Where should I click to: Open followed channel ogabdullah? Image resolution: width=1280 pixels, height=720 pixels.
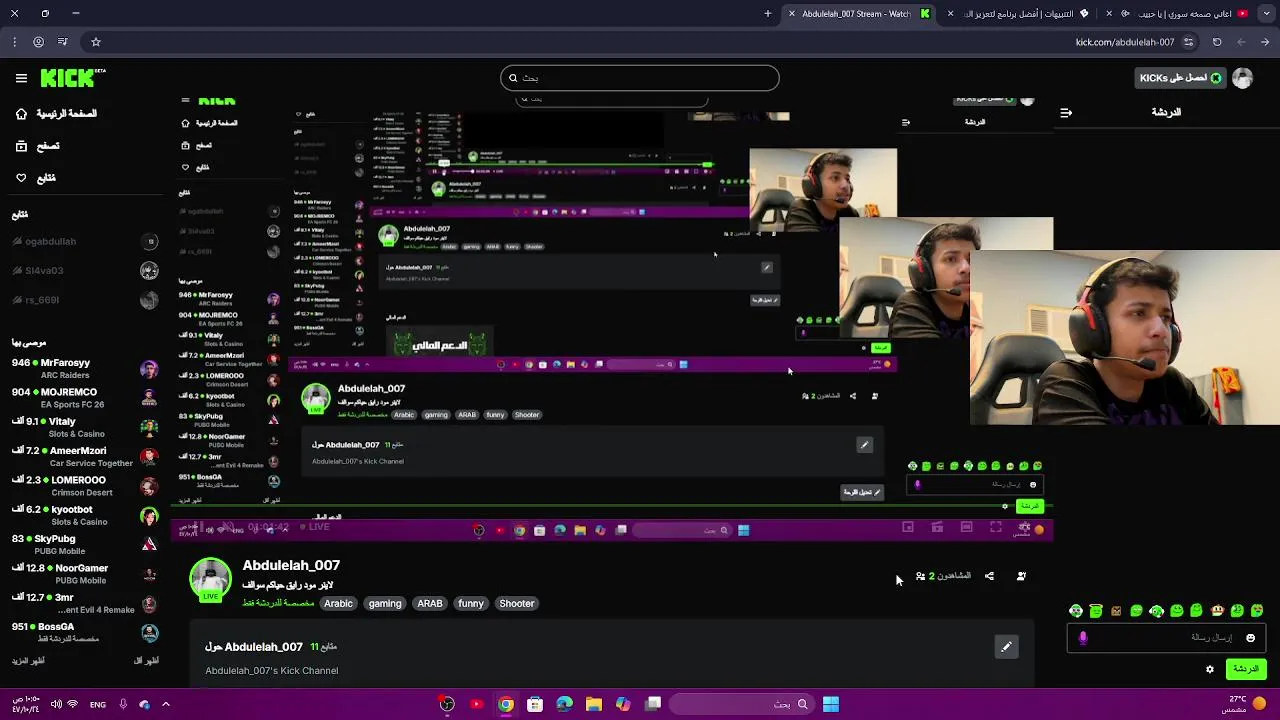pos(86,241)
